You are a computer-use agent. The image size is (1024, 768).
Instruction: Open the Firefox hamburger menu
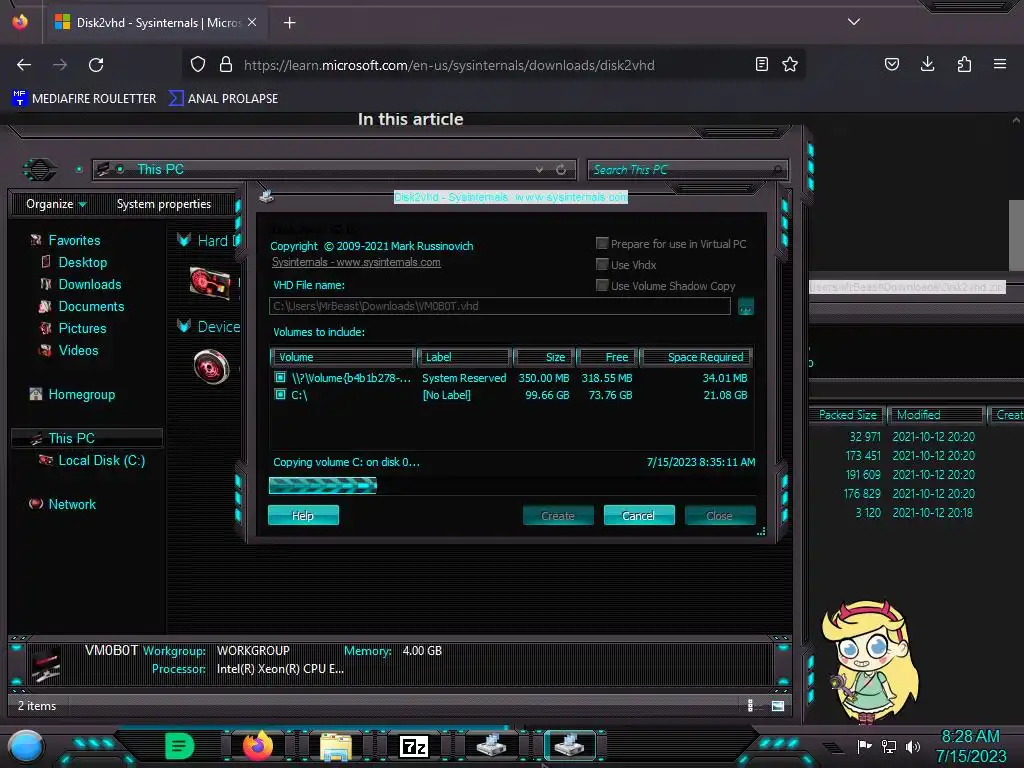[x=1000, y=65]
